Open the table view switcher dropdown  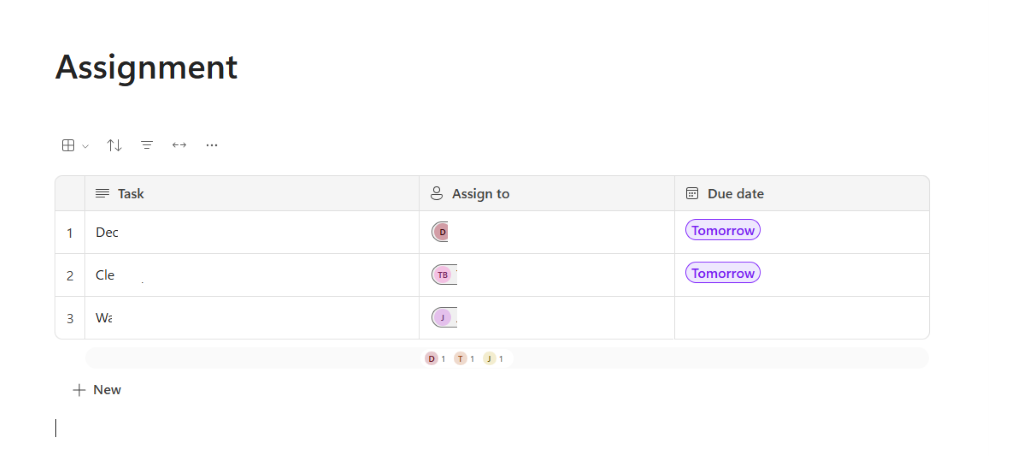pos(74,145)
